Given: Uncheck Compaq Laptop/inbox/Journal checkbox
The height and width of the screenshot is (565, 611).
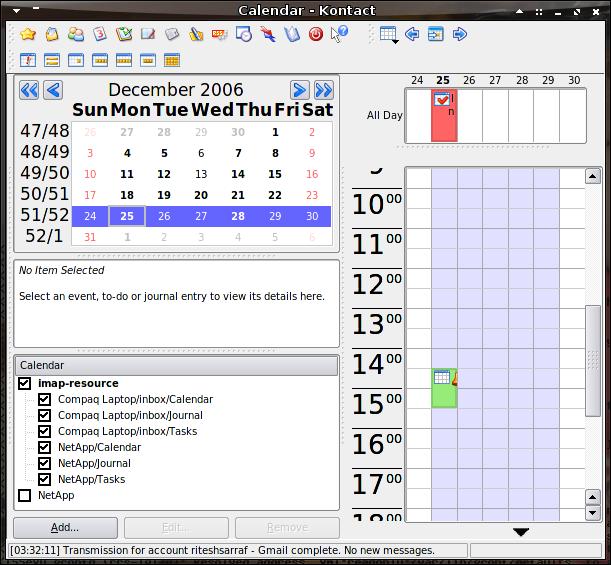Looking at the screenshot, I should 44,415.
